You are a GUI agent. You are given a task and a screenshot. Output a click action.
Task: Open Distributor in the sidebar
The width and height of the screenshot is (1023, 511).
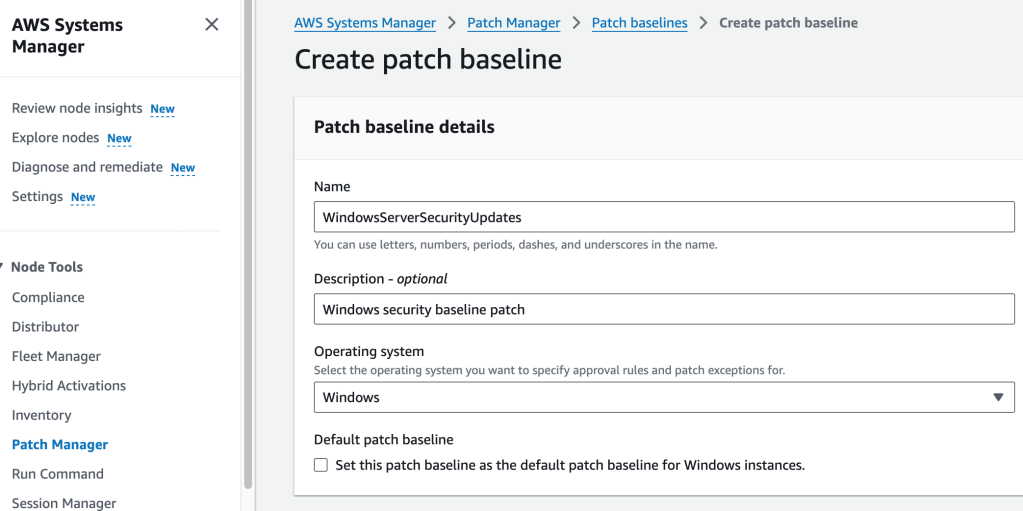pos(45,327)
